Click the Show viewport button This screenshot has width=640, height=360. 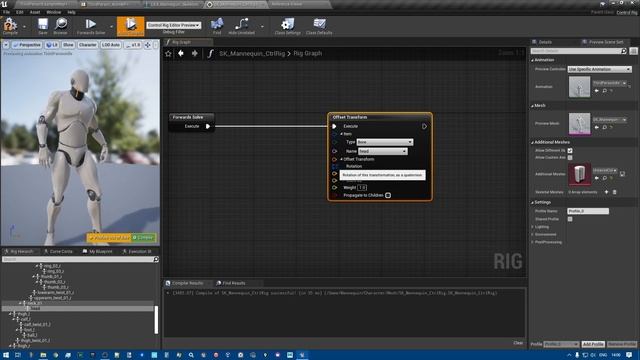coord(68,45)
